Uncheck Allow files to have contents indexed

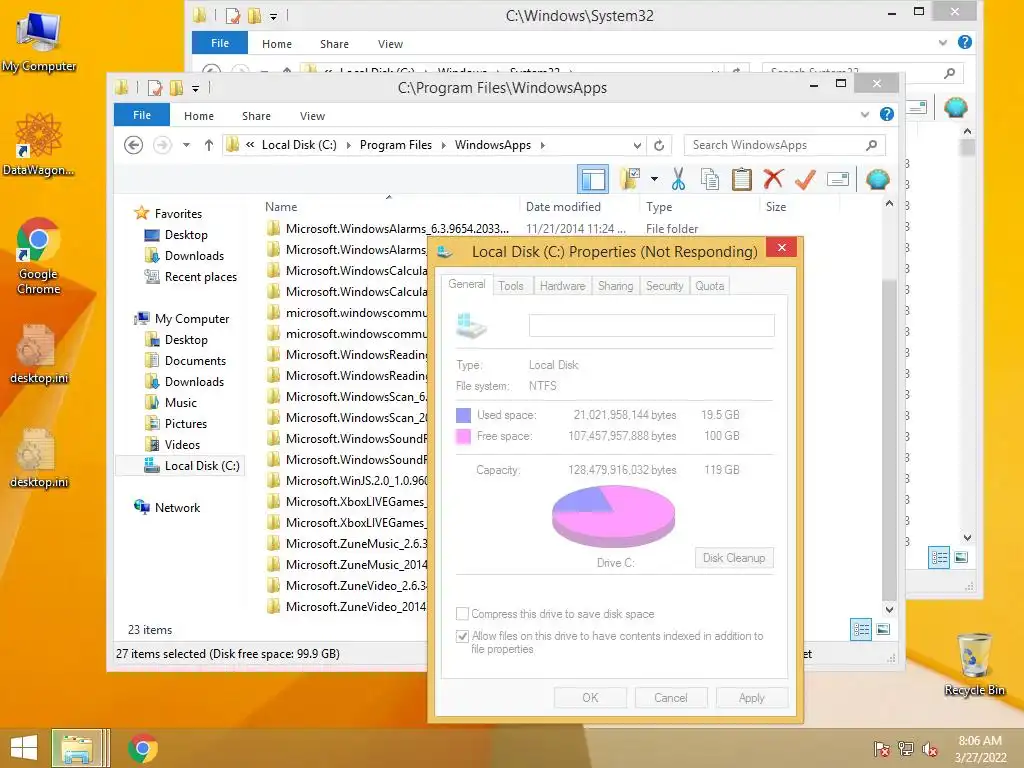click(462, 636)
